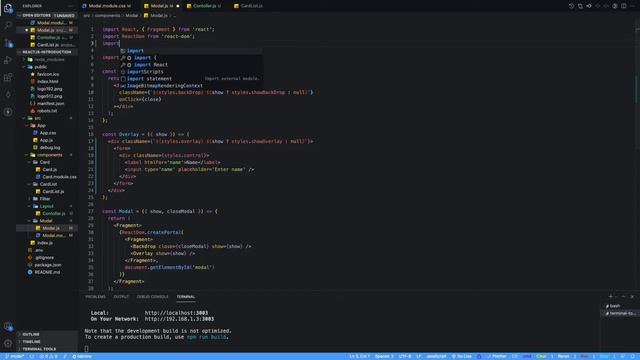Switch to Modal.module.css editor tab

click(x=108, y=6)
